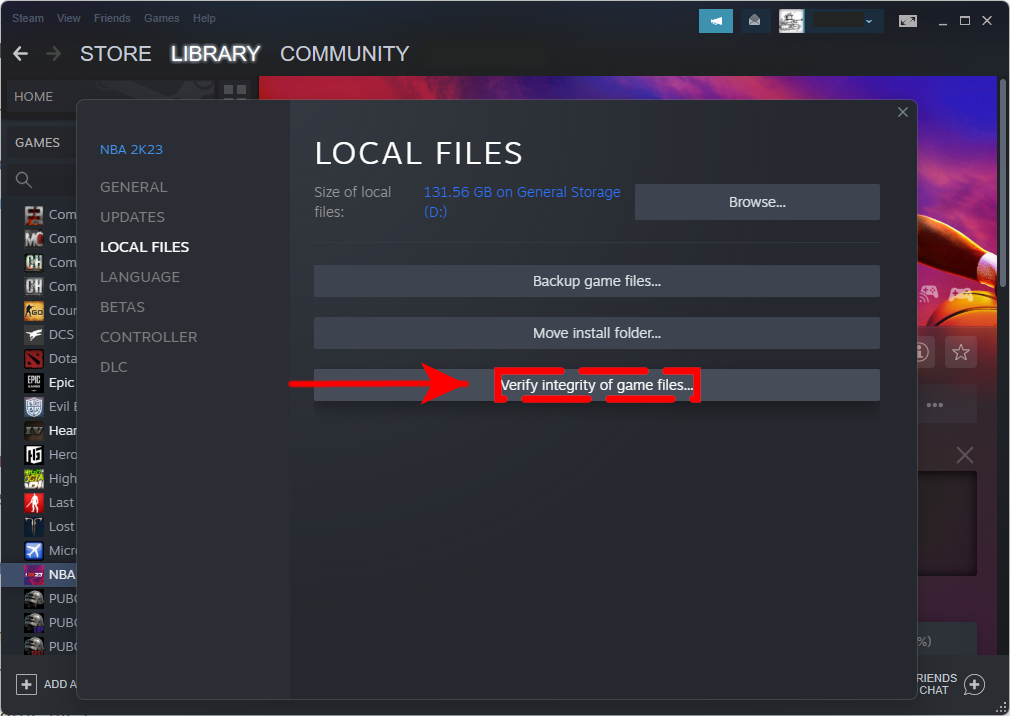Select the DCS game icon
This screenshot has height=716, width=1010.
pyautogui.click(x=33, y=335)
